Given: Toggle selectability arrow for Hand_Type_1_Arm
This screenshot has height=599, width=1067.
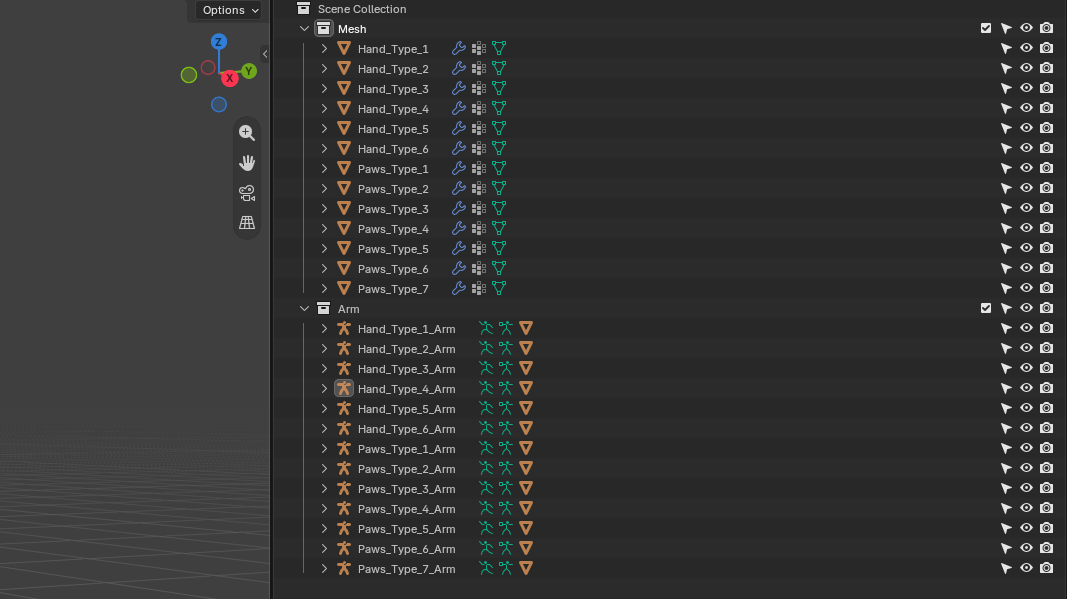Looking at the screenshot, I should click(1006, 329).
